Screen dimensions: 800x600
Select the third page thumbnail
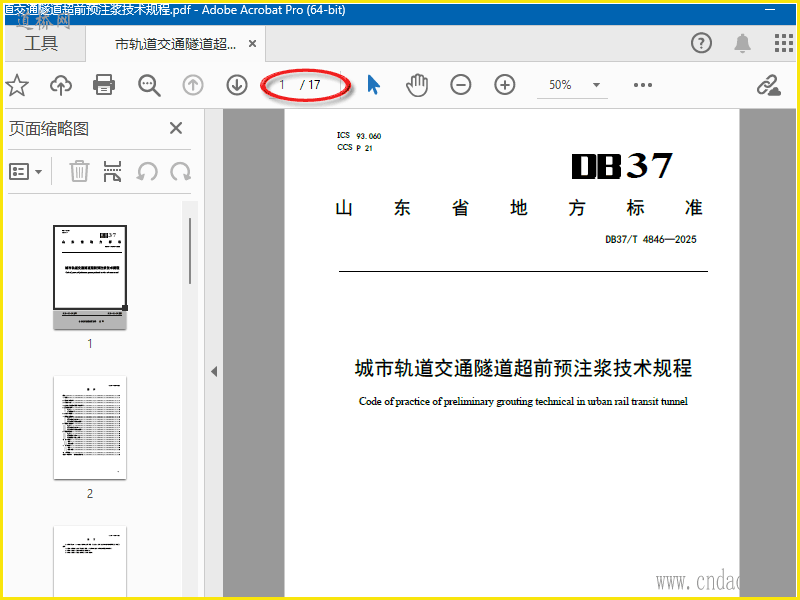(x=90, y=561)
